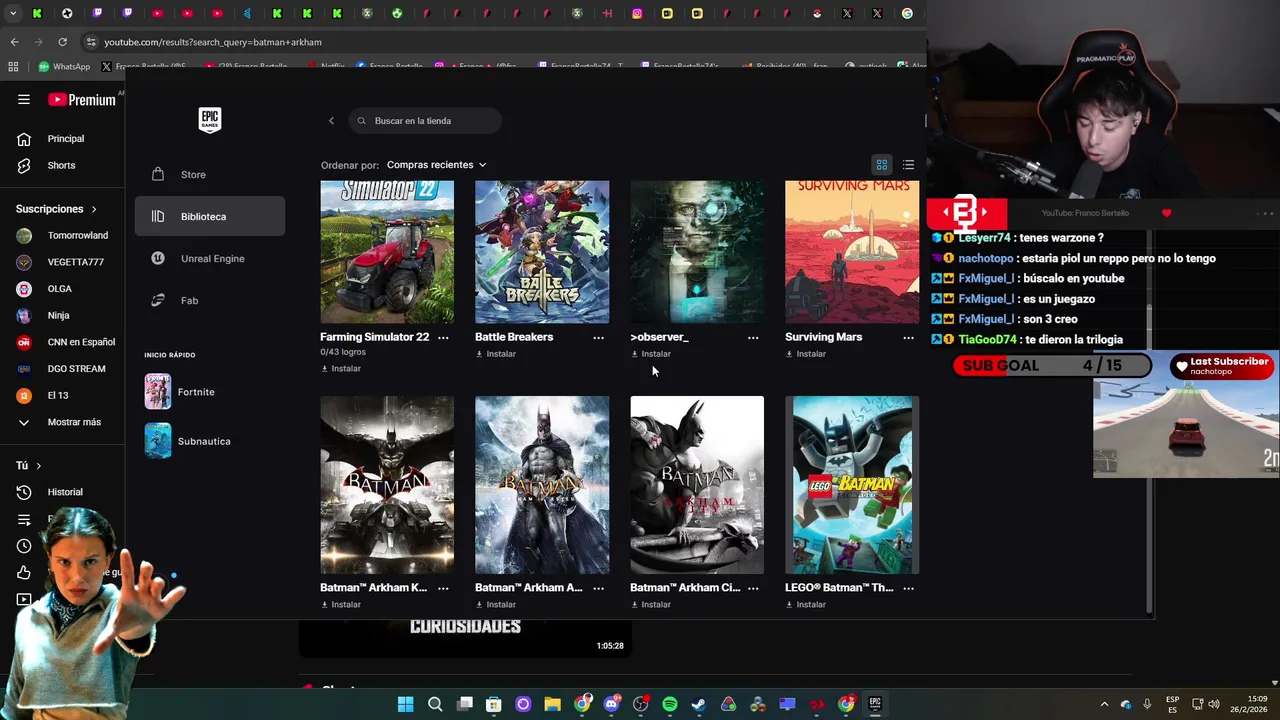Click the Epic launcher library scrollbar
This screenshot has width=1280, height=720.
tap(1148, 460)
